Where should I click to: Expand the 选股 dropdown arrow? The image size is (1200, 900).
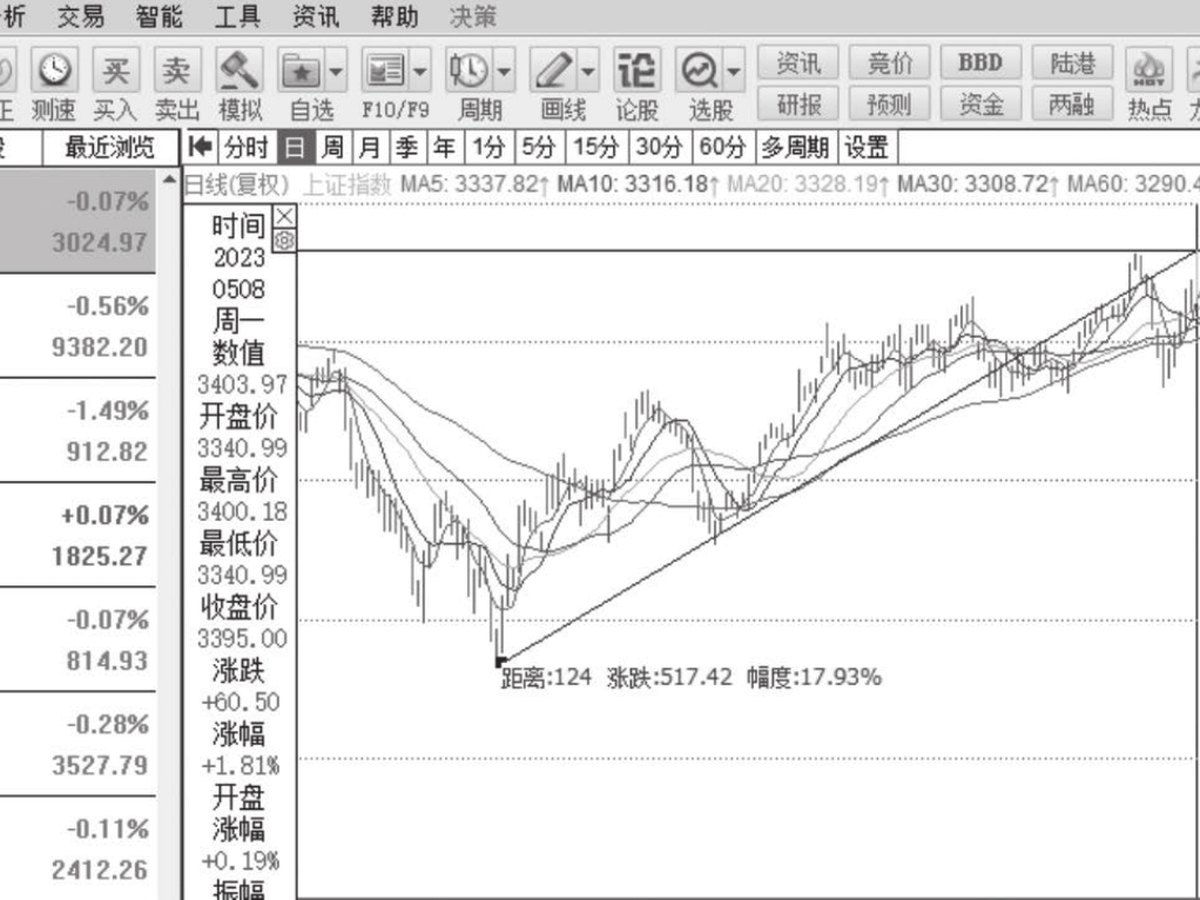tap(734, 72)
